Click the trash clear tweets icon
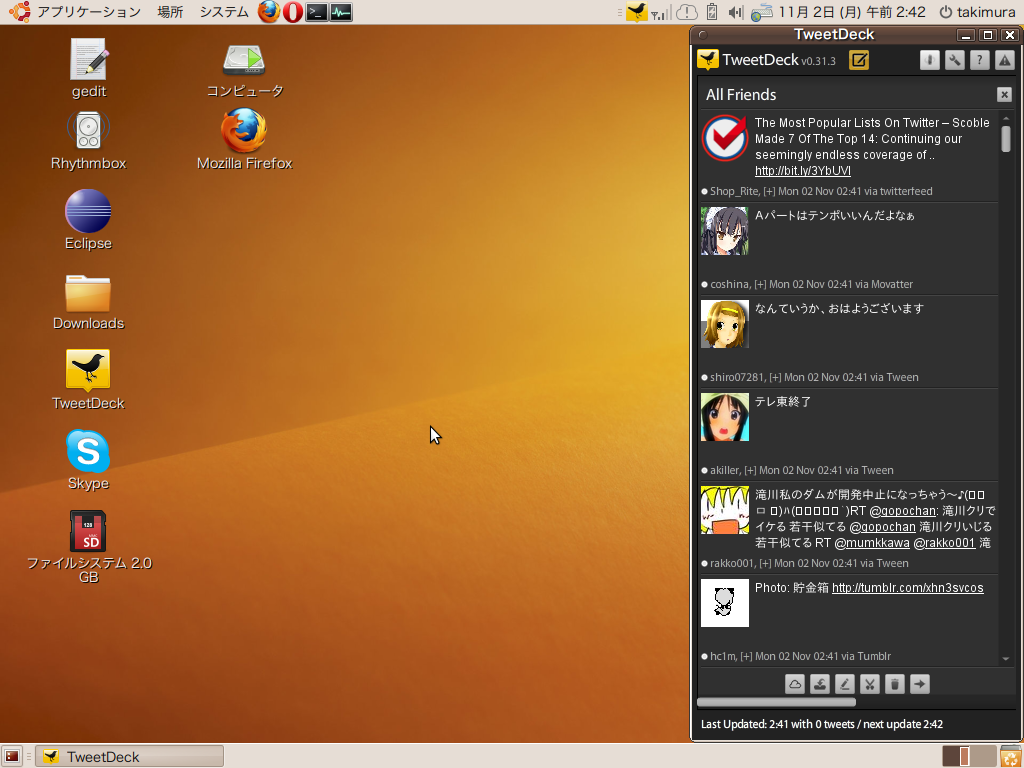Image resolution: width=1024 pixels, height=768 pixels. coord(895,684)
